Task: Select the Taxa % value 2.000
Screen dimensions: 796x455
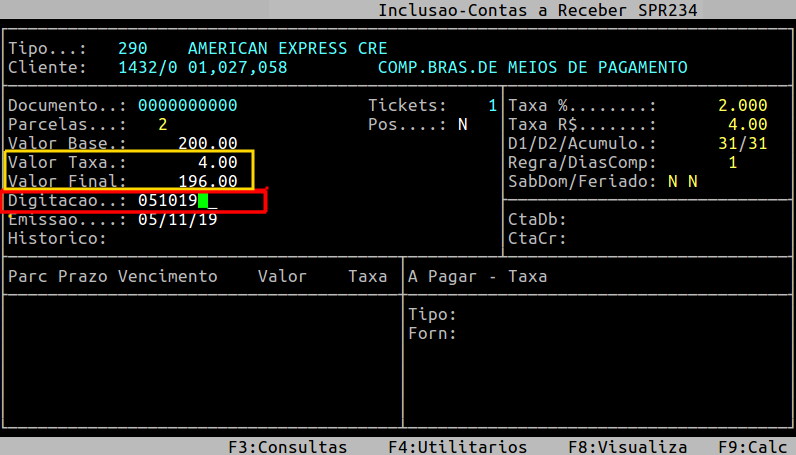Action: click(x=742, y=106)
